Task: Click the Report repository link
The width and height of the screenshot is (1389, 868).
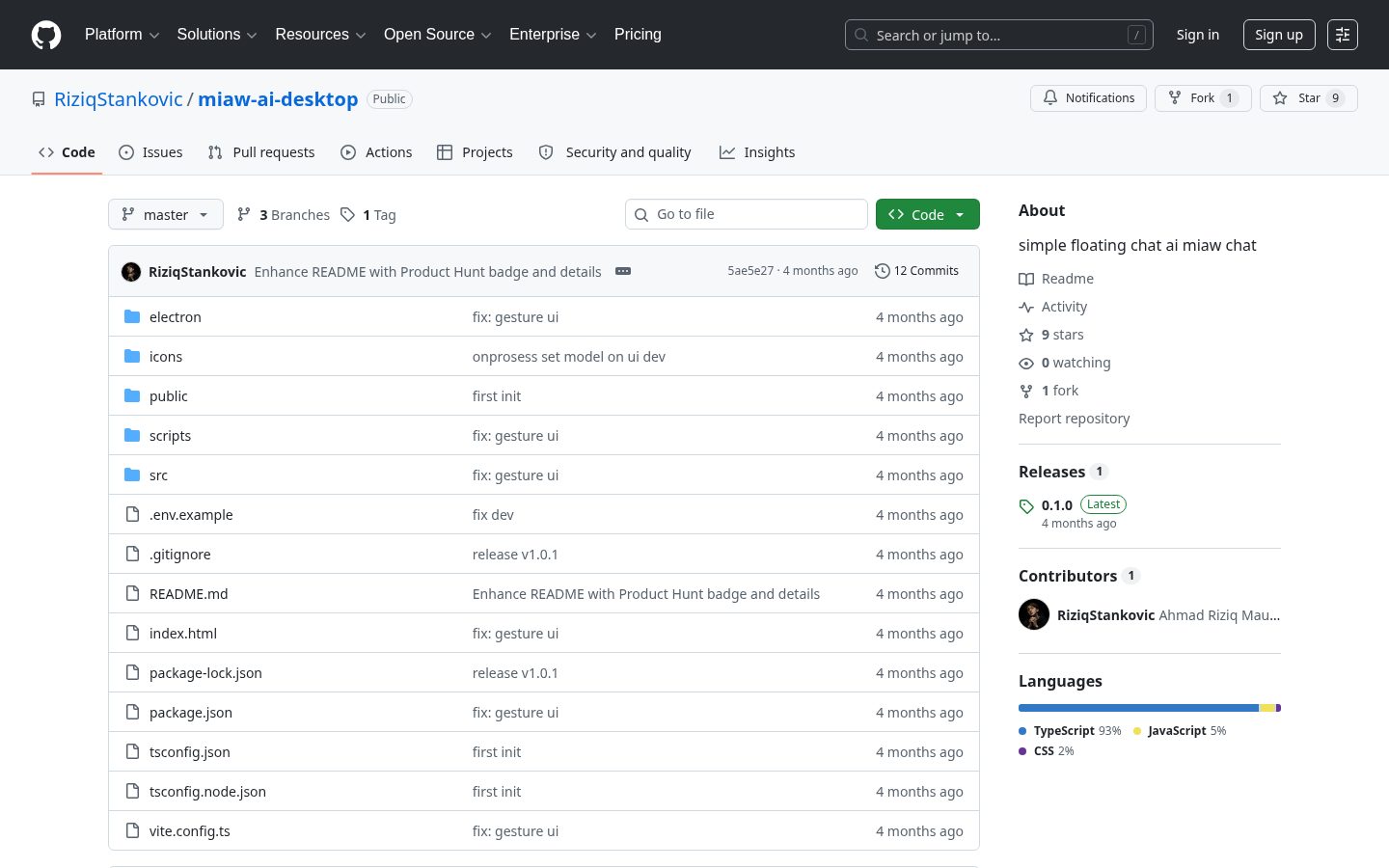Action: (x=1074, y=419)
